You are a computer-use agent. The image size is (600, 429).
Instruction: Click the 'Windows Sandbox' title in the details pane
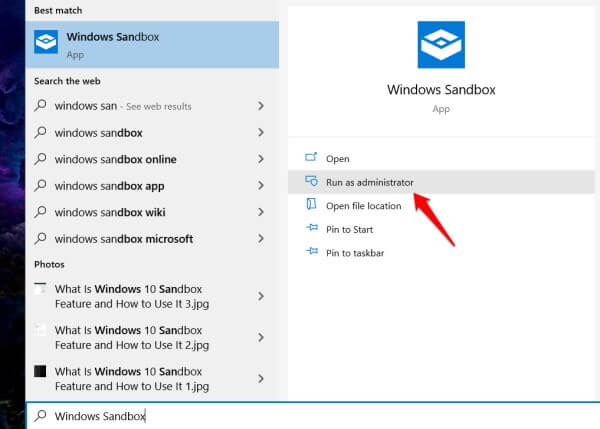pyautogui.click(x=441, y=90)
